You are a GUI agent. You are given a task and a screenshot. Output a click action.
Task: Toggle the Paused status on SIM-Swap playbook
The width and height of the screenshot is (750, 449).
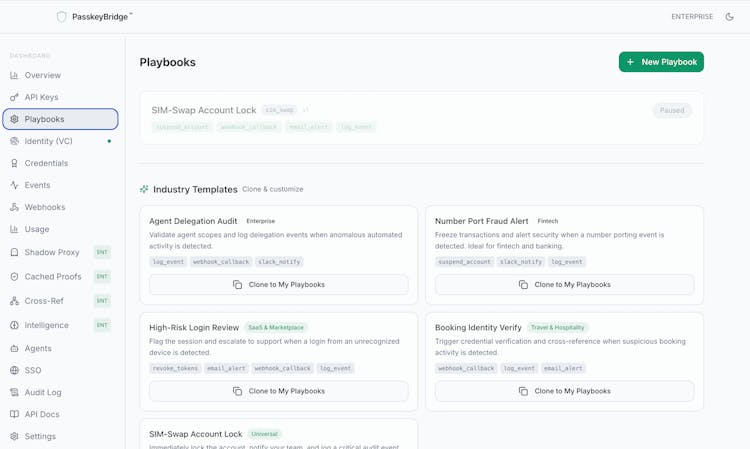click(672, 110)
